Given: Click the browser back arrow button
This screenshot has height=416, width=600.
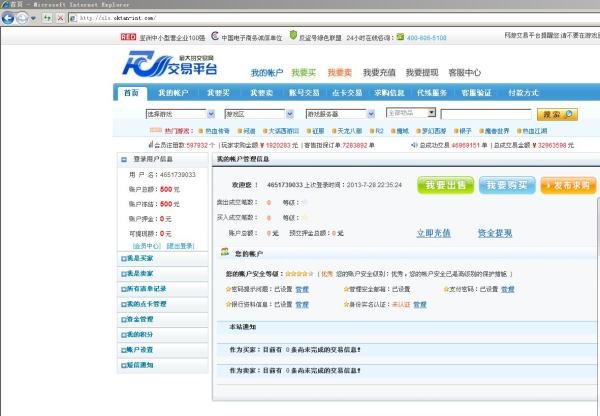Looking at the screenshot, I should pos(9,17).
